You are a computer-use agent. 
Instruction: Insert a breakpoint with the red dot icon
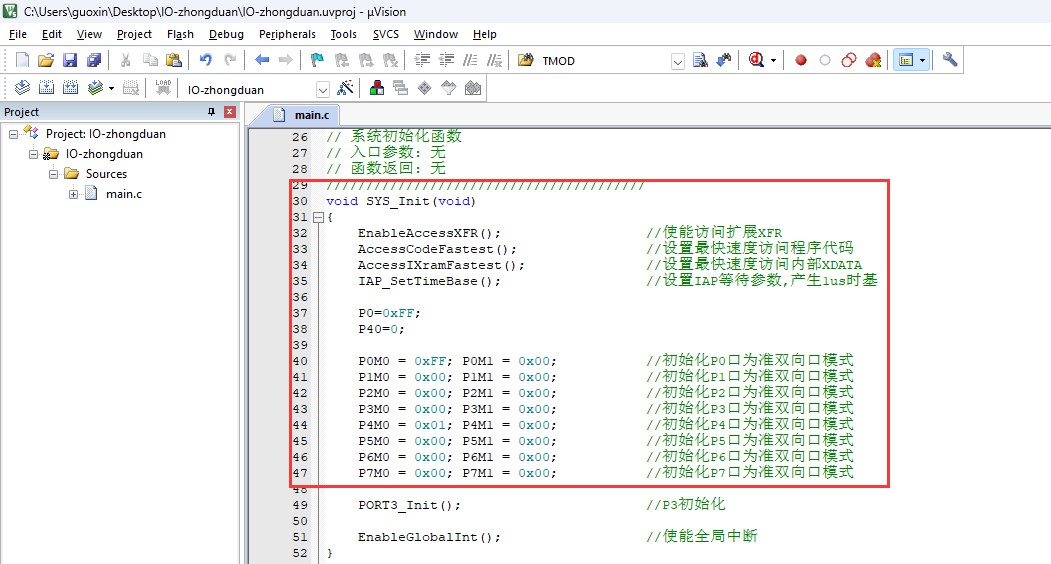pyautogui.click(x=800, y=60)
